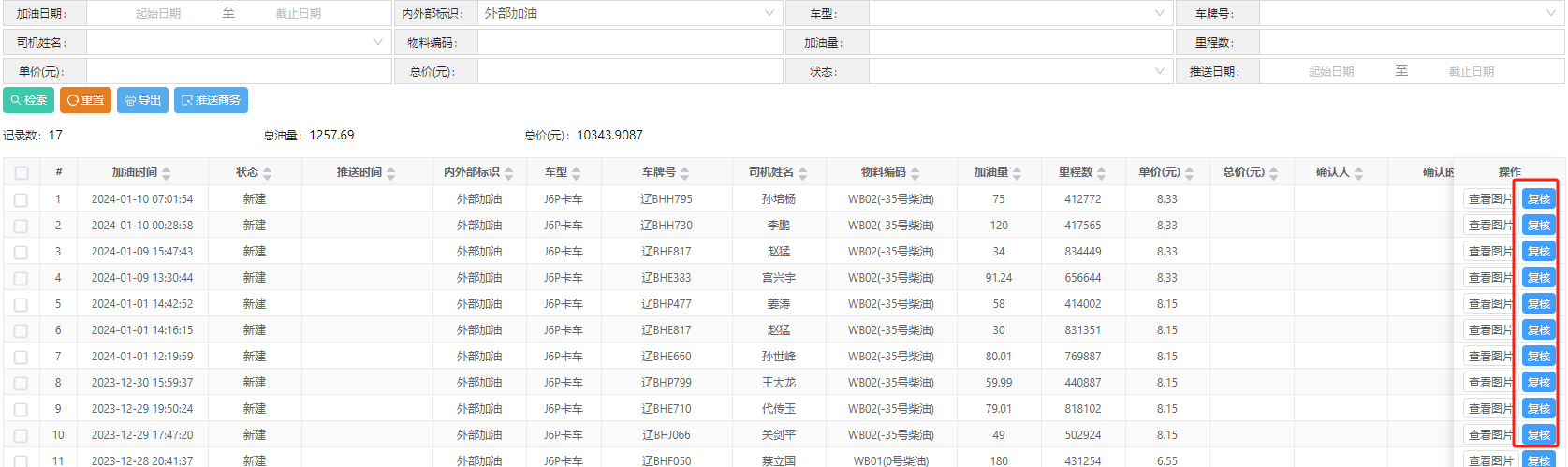The width and height of the screenshot is (1568, 467).
Task: Click the 检索 search button
Action: point(29,100)
